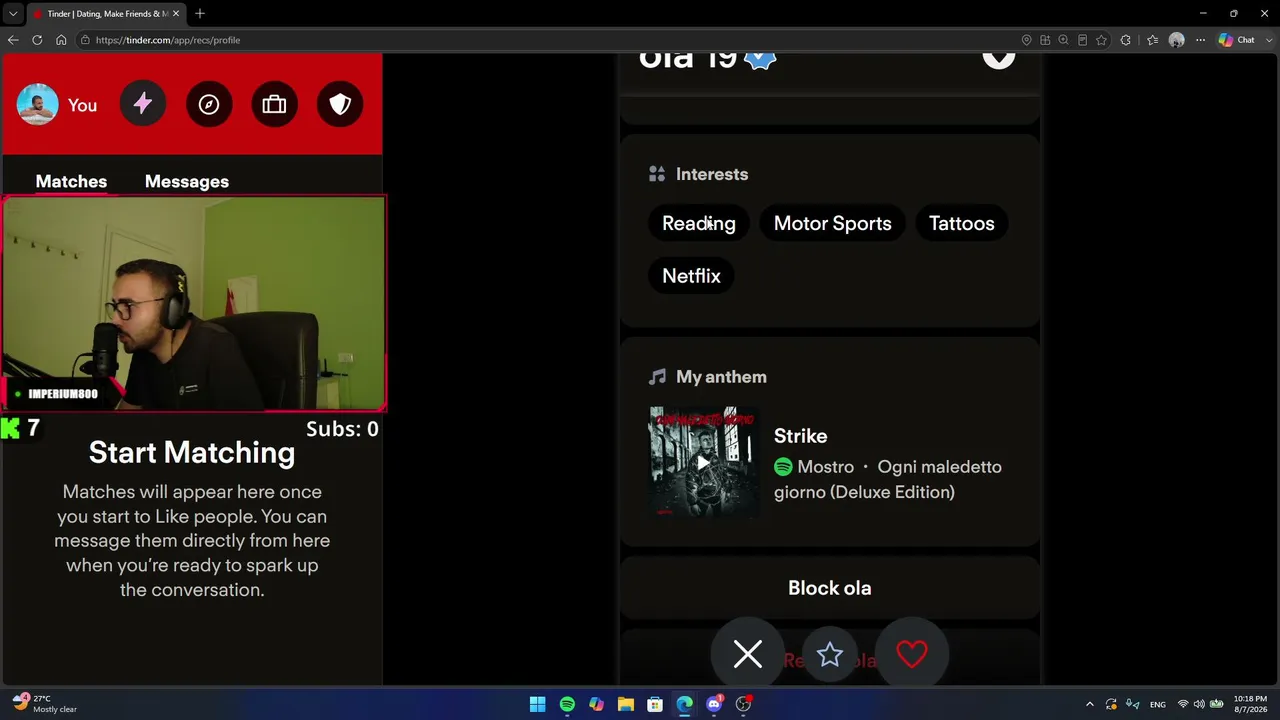Open File Explorer from the taskbar

(626, 704)
